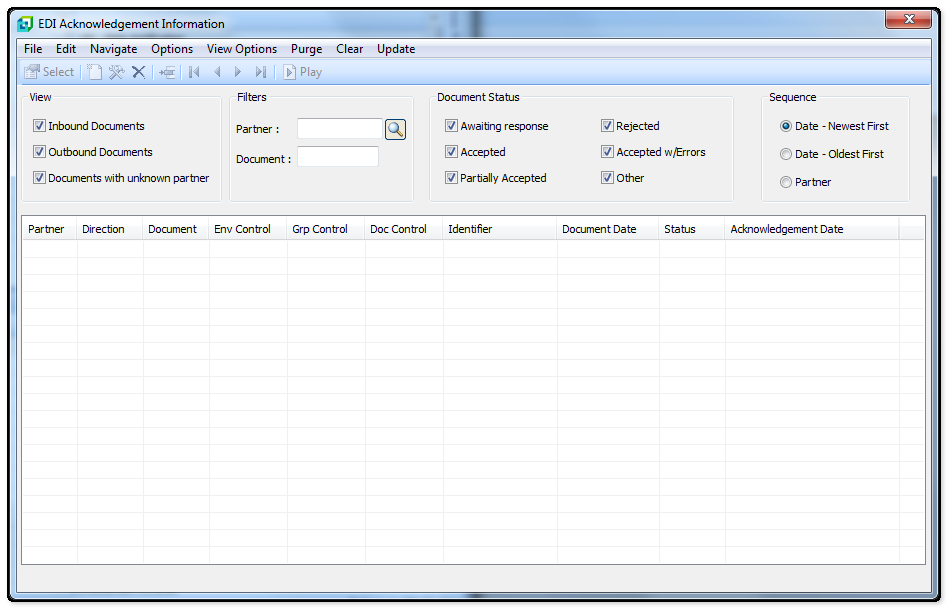Image resolution: width=948 pixels, height=609 pixels.
Task: Disable the Accepted w/Errors checkbox
Action: [x=607, y=152]
